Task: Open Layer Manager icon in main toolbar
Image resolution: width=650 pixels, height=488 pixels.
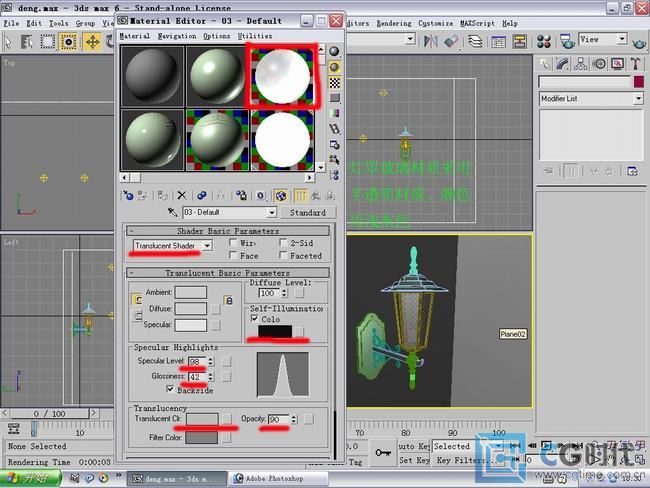Action: point(475,41)
